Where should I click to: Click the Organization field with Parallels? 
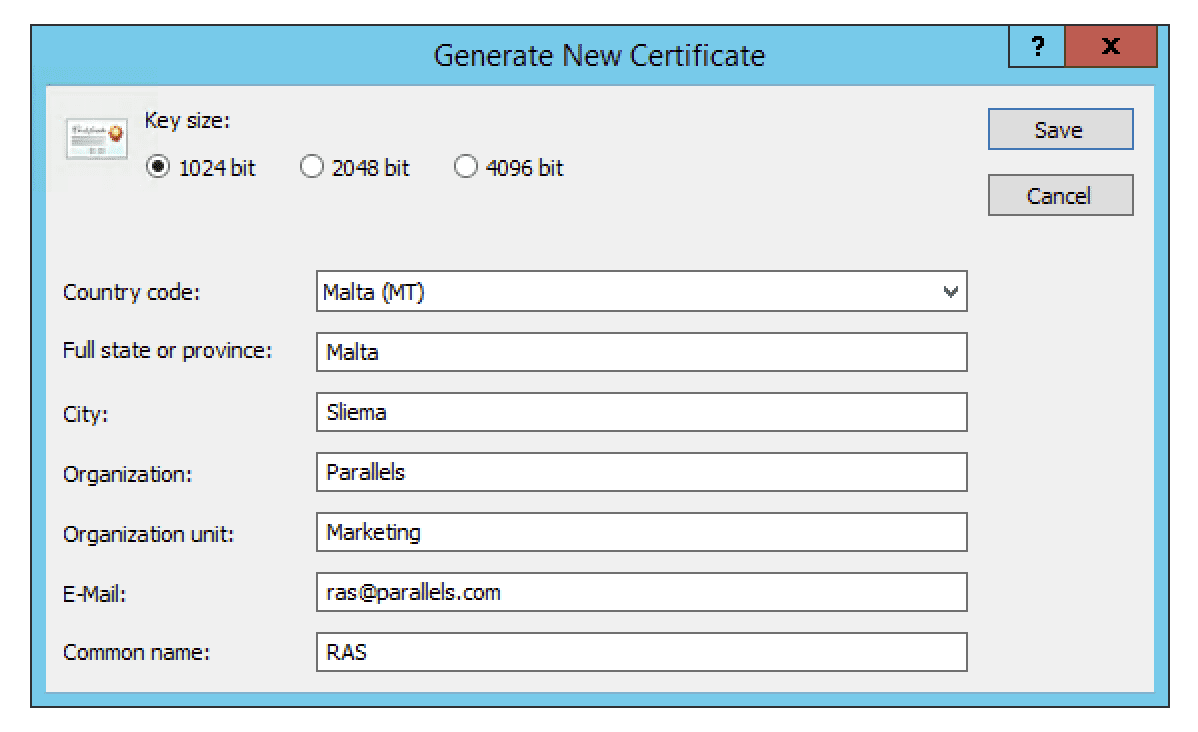click(640, 472)
